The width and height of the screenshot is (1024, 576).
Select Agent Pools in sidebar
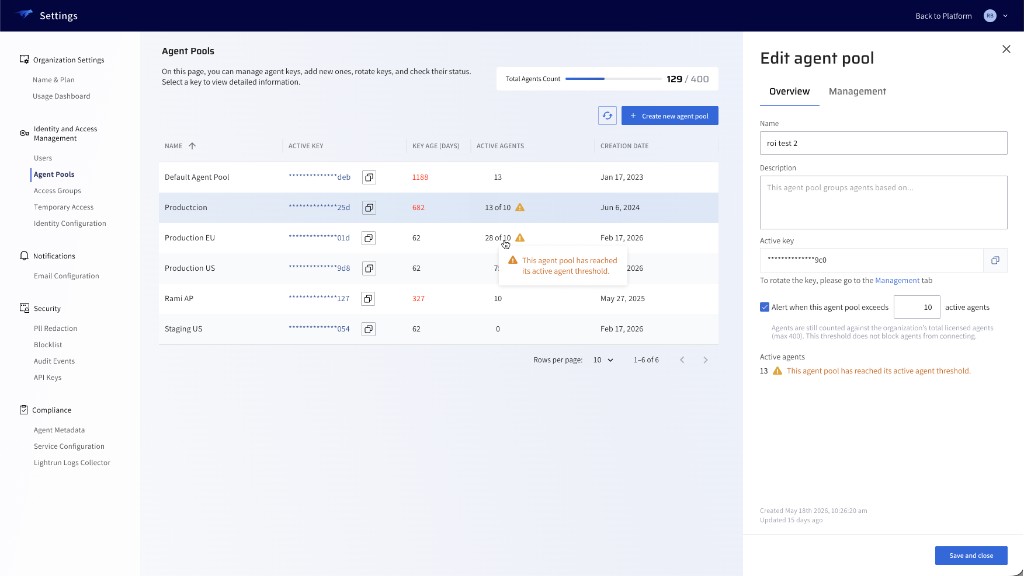point(54,174)
